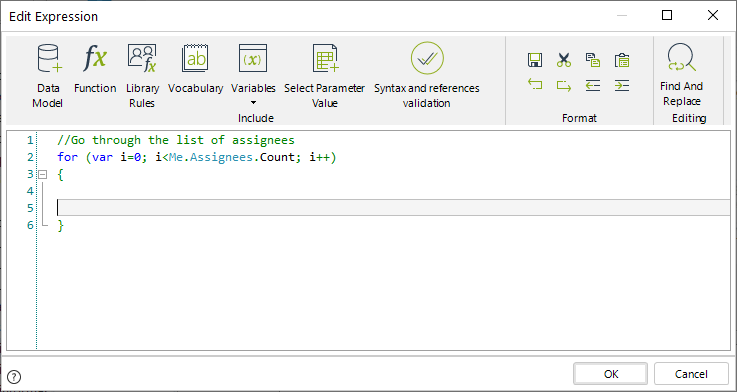Run Syntax and references validation
The height and width of the screenshot is (392, 737).
pyautogui.click(x=427, y=75)
